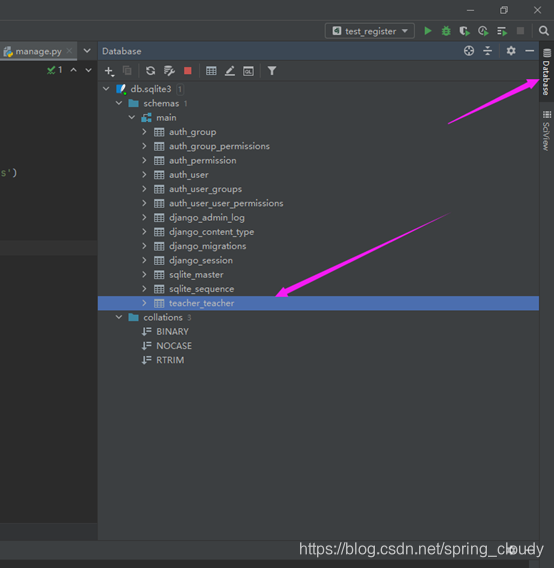Screen dimensions: 554x568
Task: Run with coverage shield icon
Action: point(465,31)
